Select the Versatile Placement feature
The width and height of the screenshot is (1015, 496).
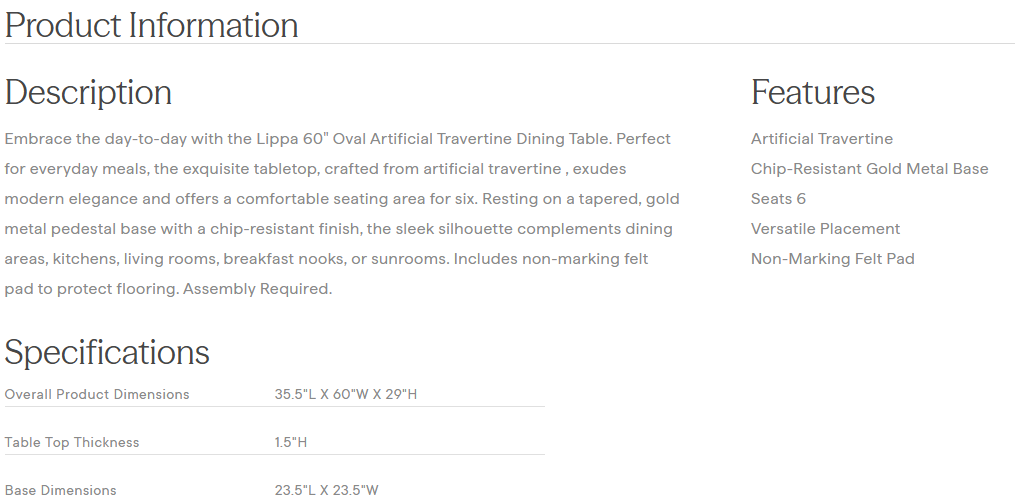pos(825,229)
